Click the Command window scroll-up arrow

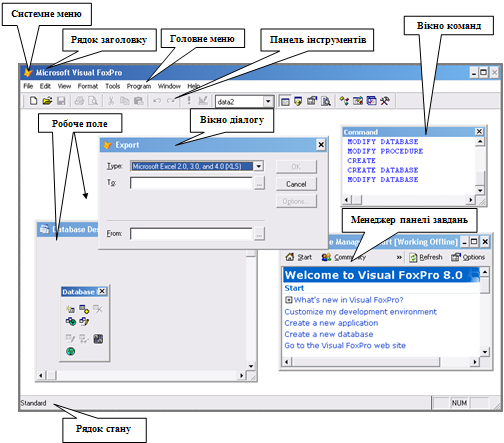point(480,142)
